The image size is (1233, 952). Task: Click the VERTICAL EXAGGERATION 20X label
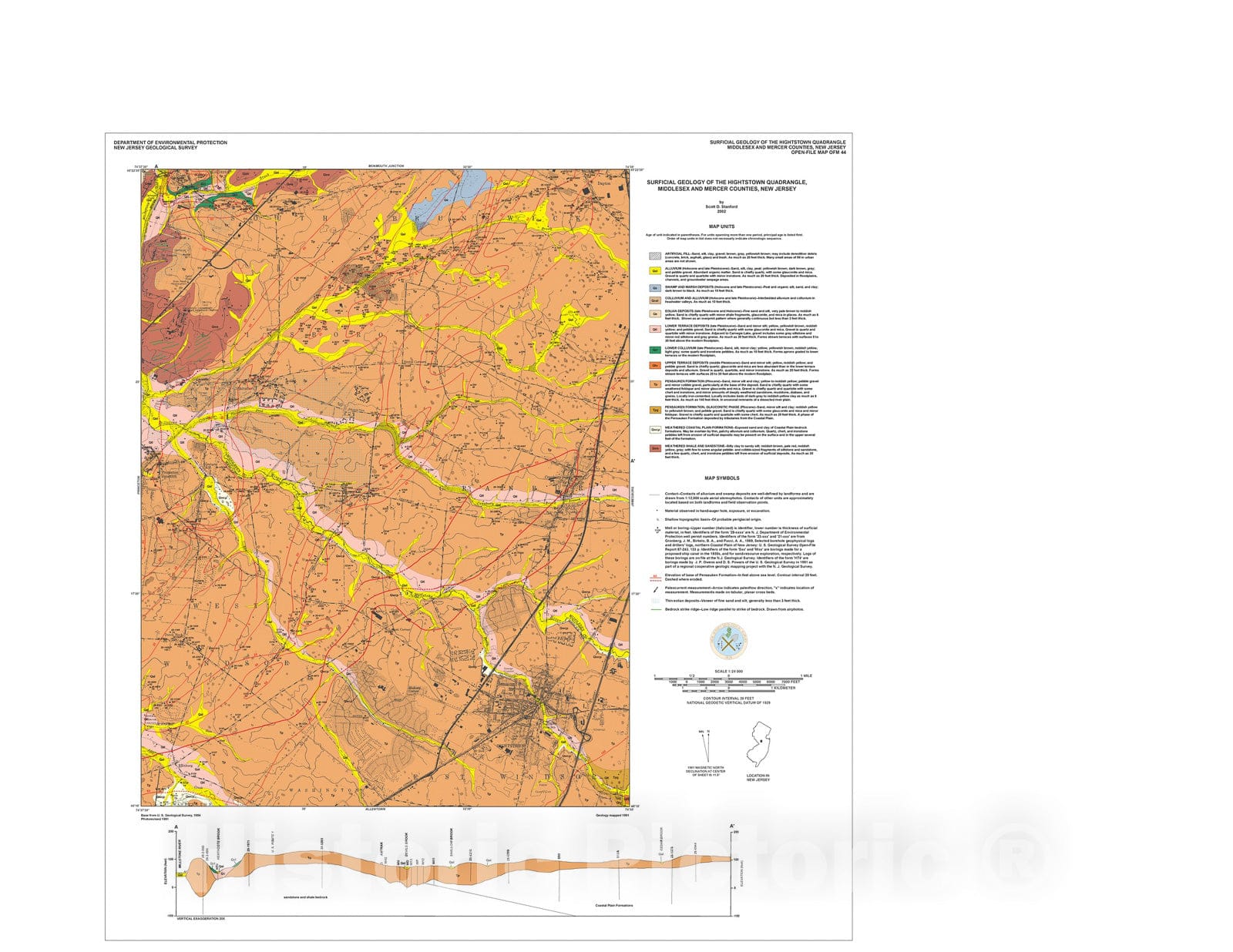tap(200, 919)
